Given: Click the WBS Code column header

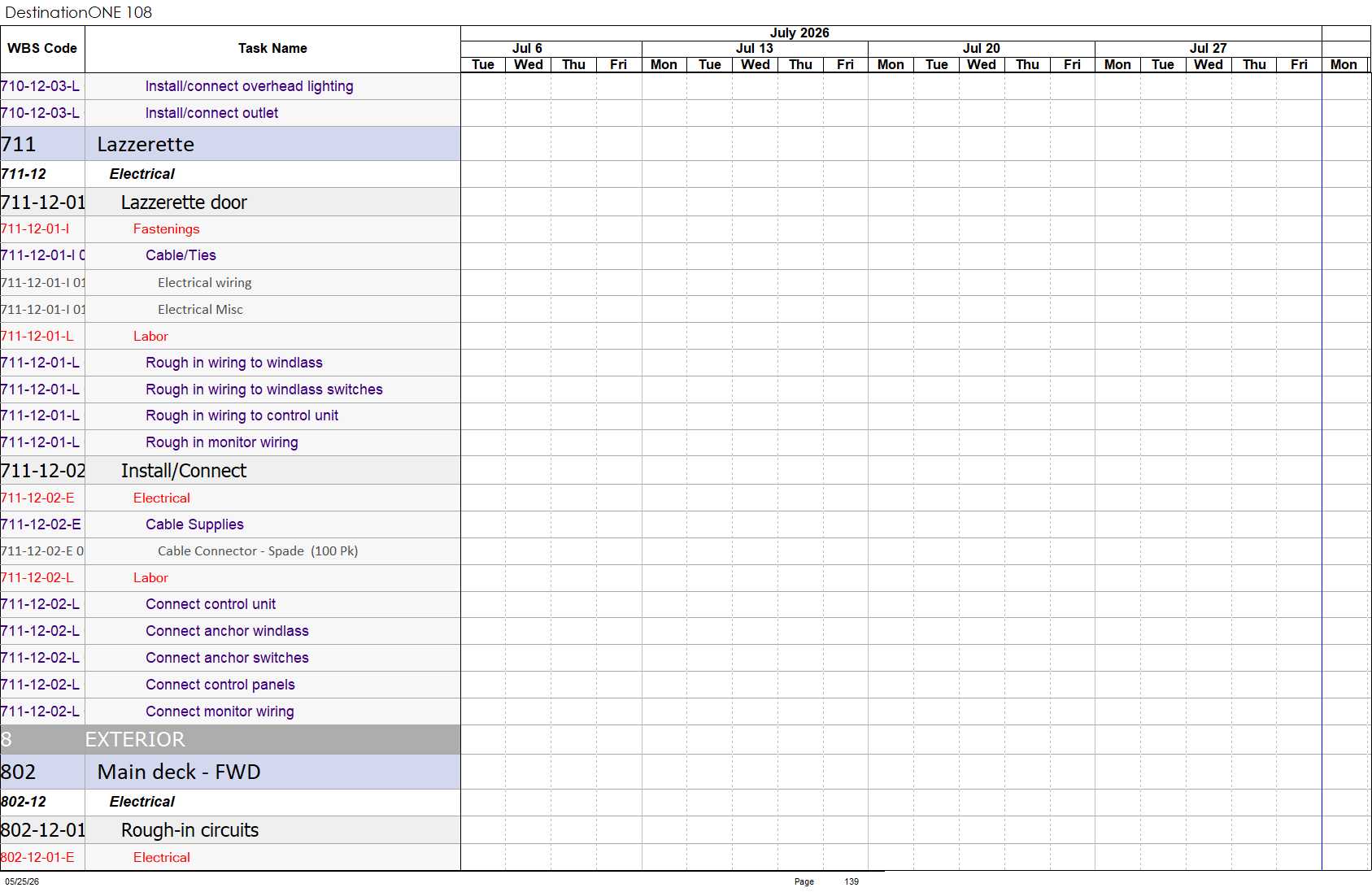Looking at the screenshot, I should tap(42, 49).
